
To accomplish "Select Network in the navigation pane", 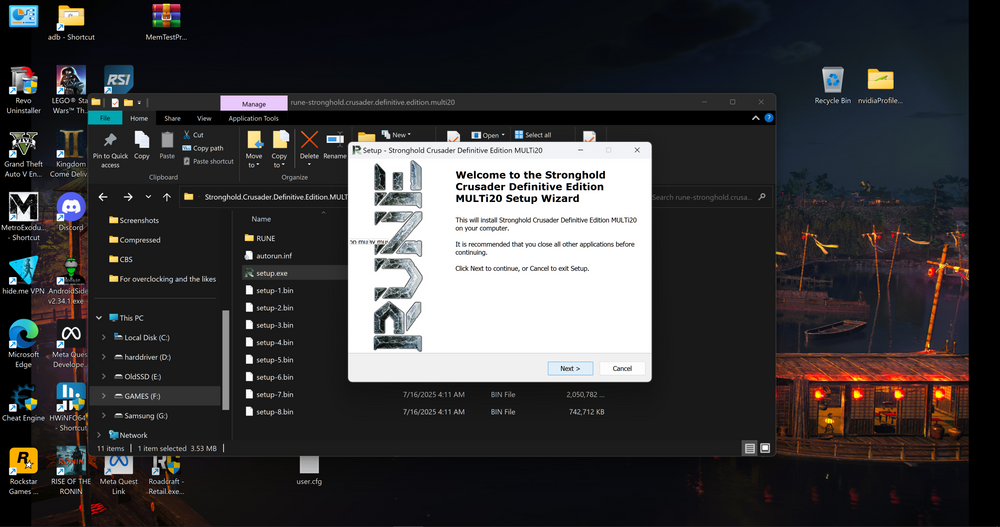I will pyautogui.click(x=128, y=435).
